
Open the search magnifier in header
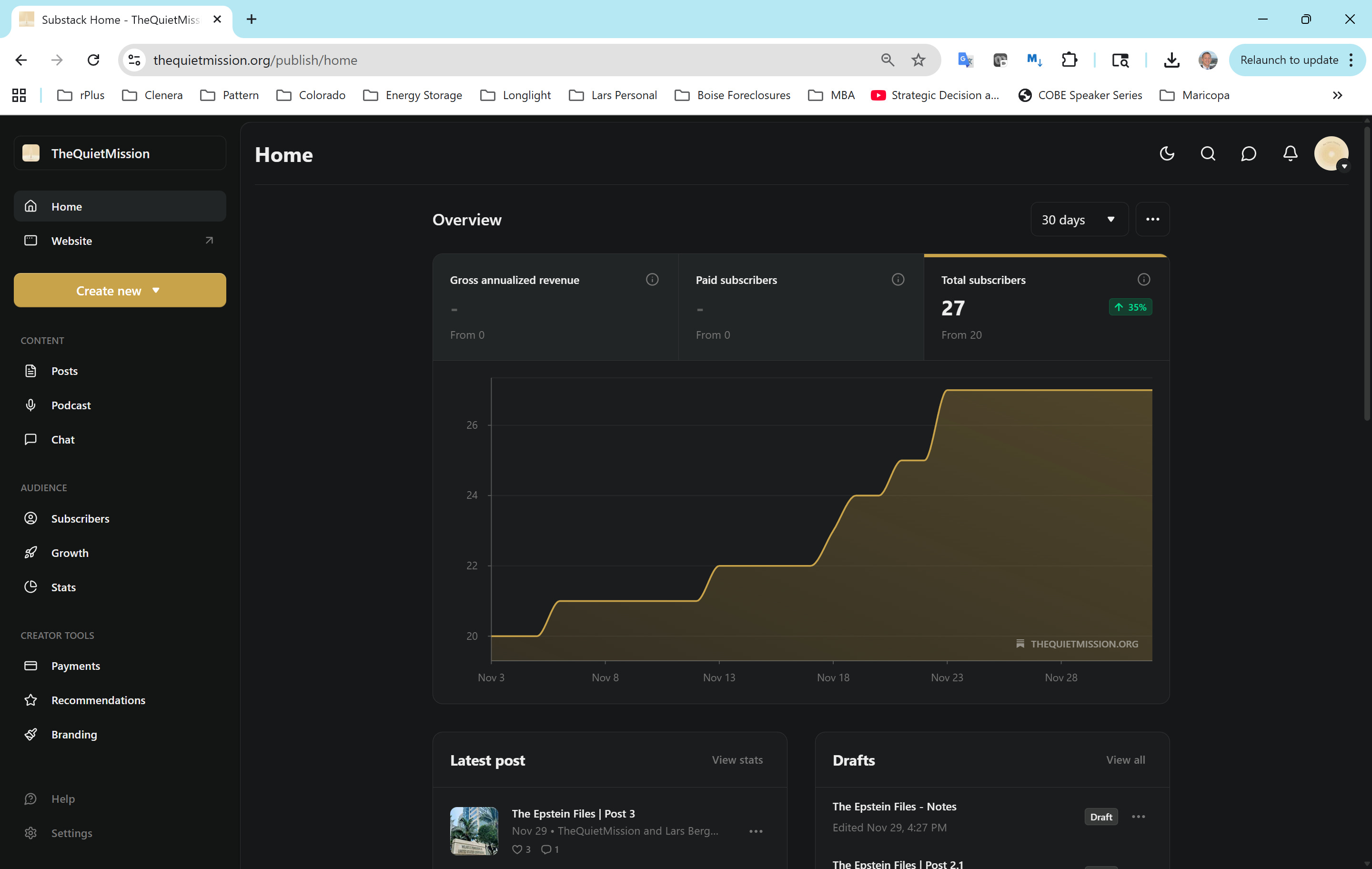pyautogui.click(x=1207, y=153)
